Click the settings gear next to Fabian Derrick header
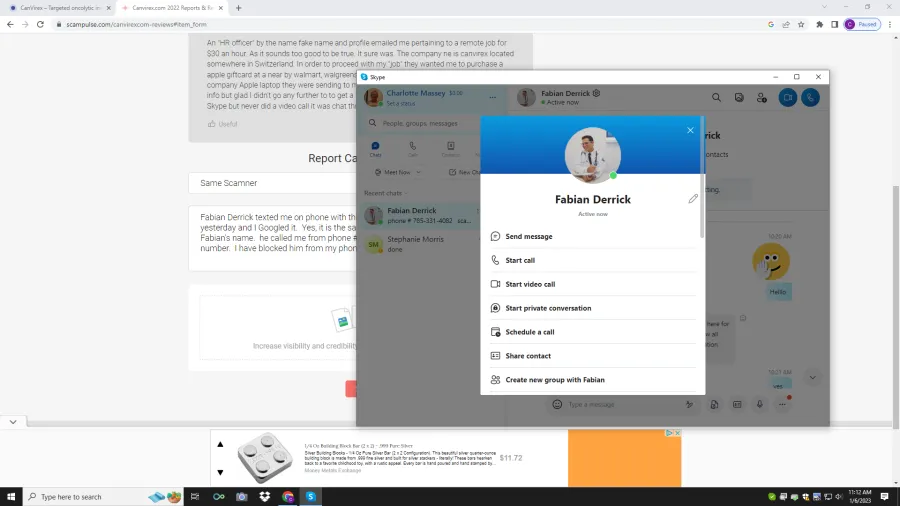Screen dimensions: 900x506 pyautogui.click(x=596, y=93)
